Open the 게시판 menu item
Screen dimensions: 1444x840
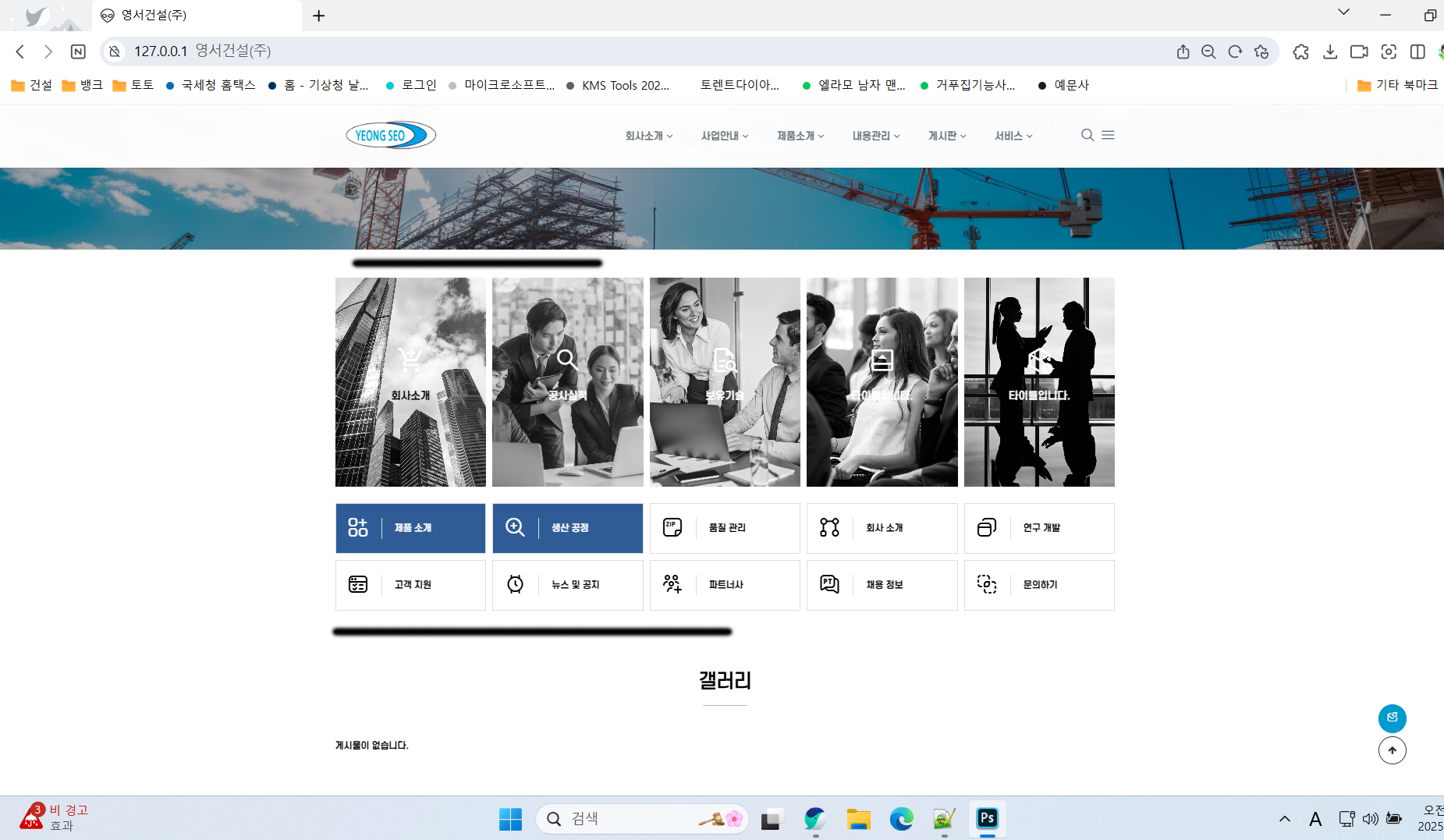946,136
